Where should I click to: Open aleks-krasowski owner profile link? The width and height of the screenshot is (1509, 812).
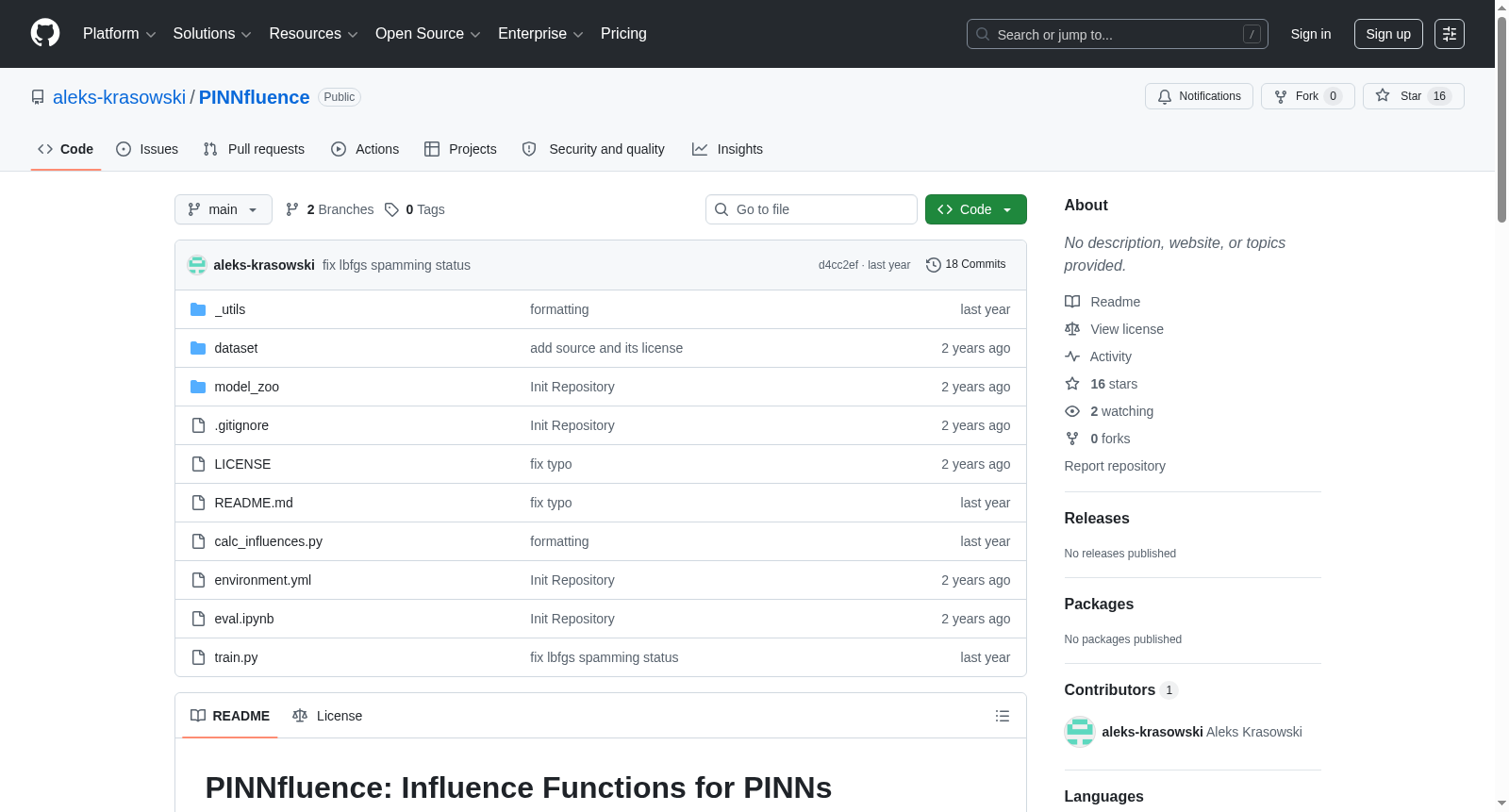[x=119, y=97]
